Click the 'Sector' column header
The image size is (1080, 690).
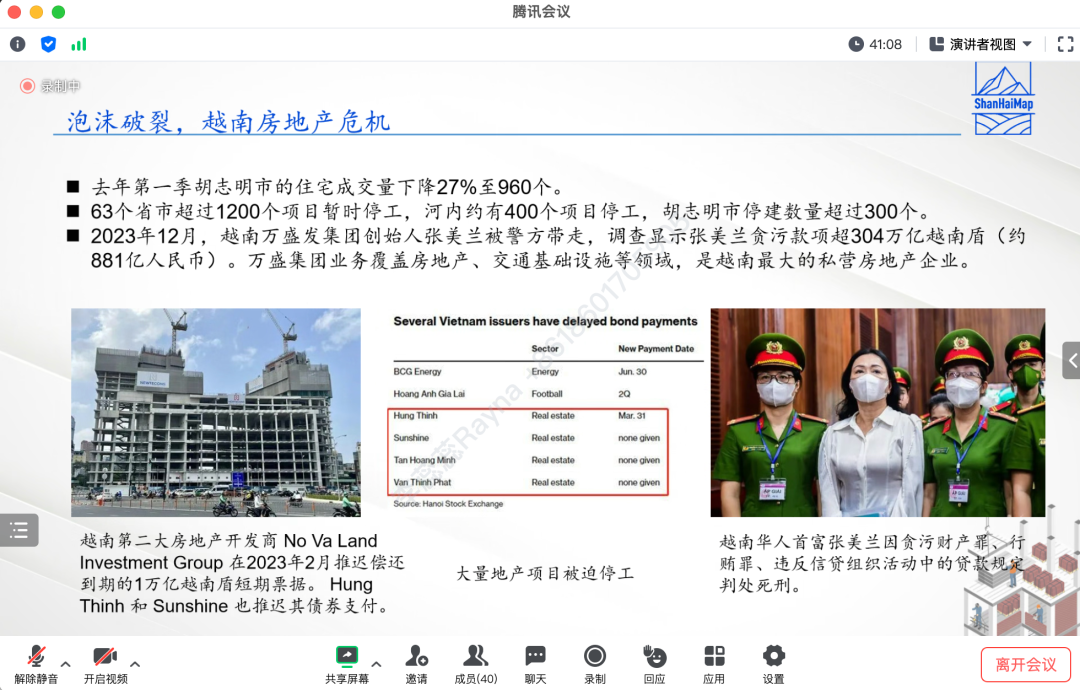click(545, 349)
